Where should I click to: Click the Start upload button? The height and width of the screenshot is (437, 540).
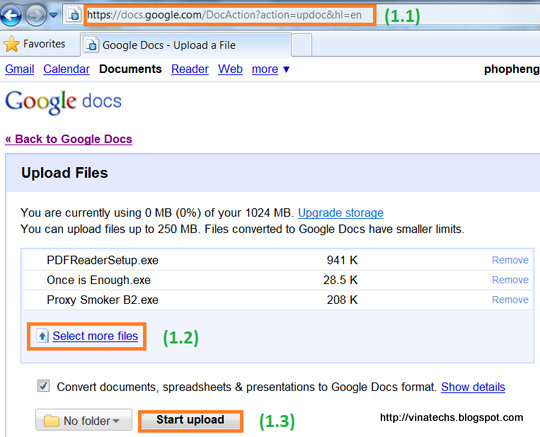(x=190, y=420)
